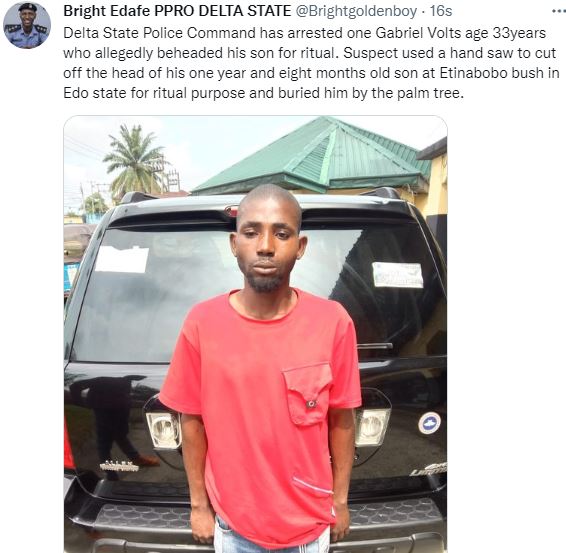Click the 16s tweet timestamp
Viewport: 566px width, 553px height.
(x=441, y=11)
